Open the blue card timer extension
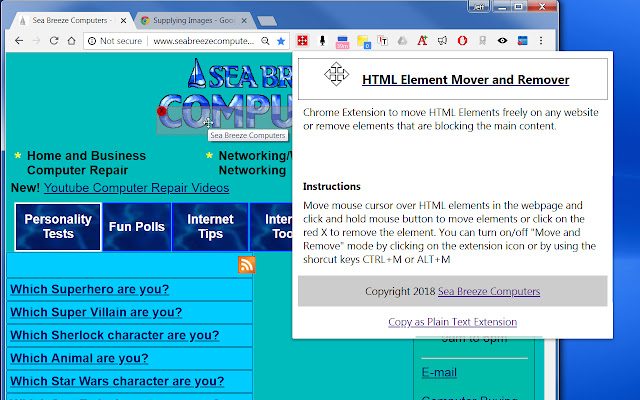The width and height of the screenshot is (640, 400). coord(342,42)
